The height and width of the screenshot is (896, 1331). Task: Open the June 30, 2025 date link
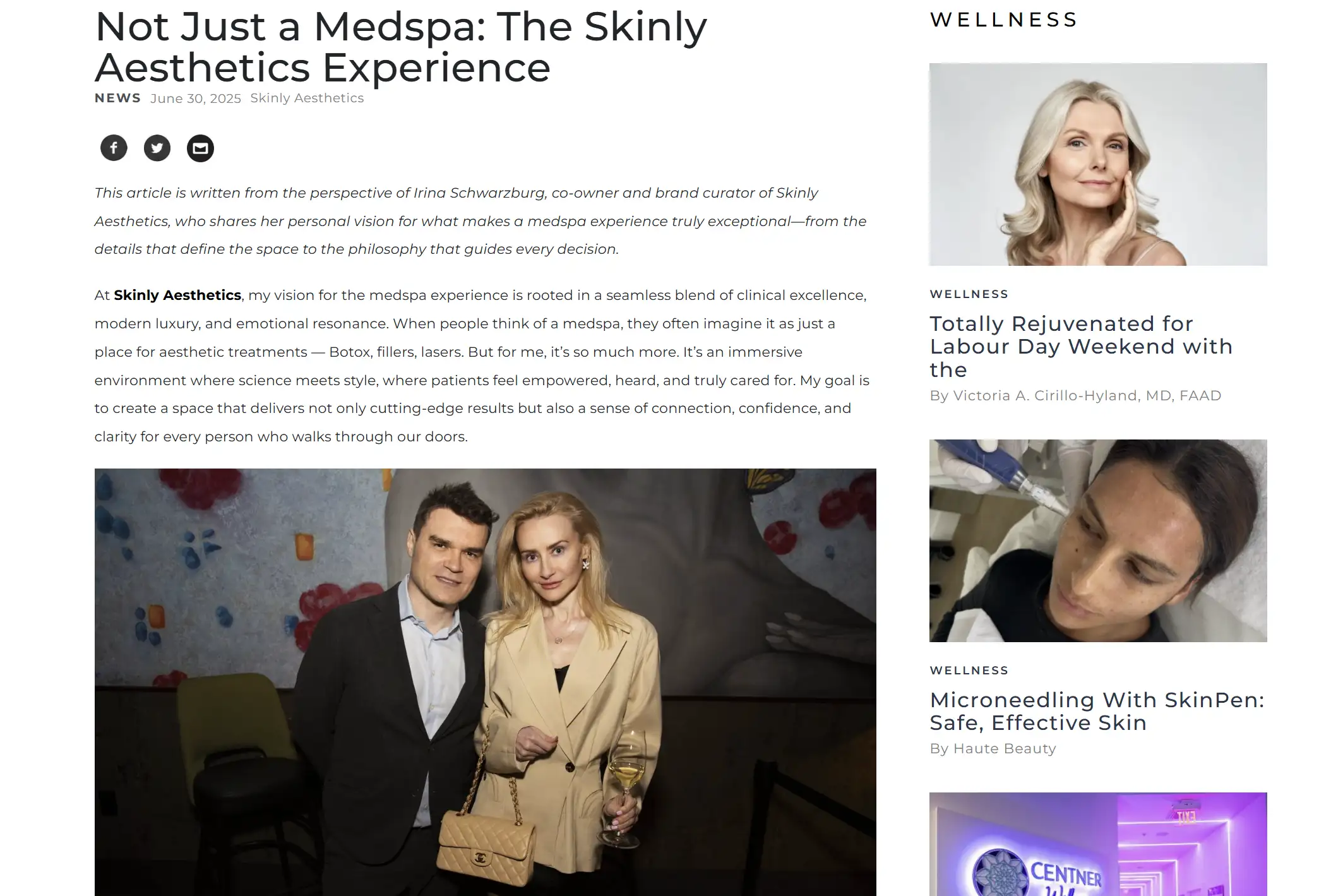[196, 99]
